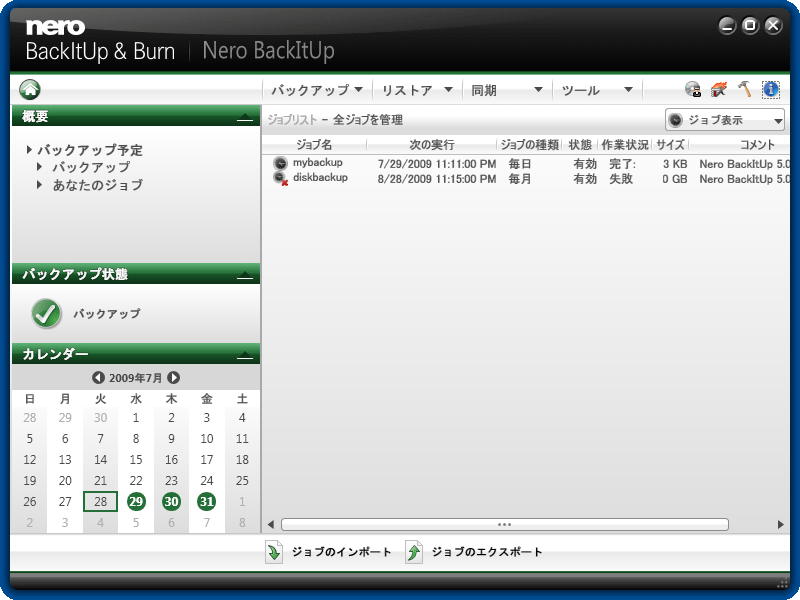Click the green checkmark backup status icon
The image size is (800, 600).
point(46,313)
